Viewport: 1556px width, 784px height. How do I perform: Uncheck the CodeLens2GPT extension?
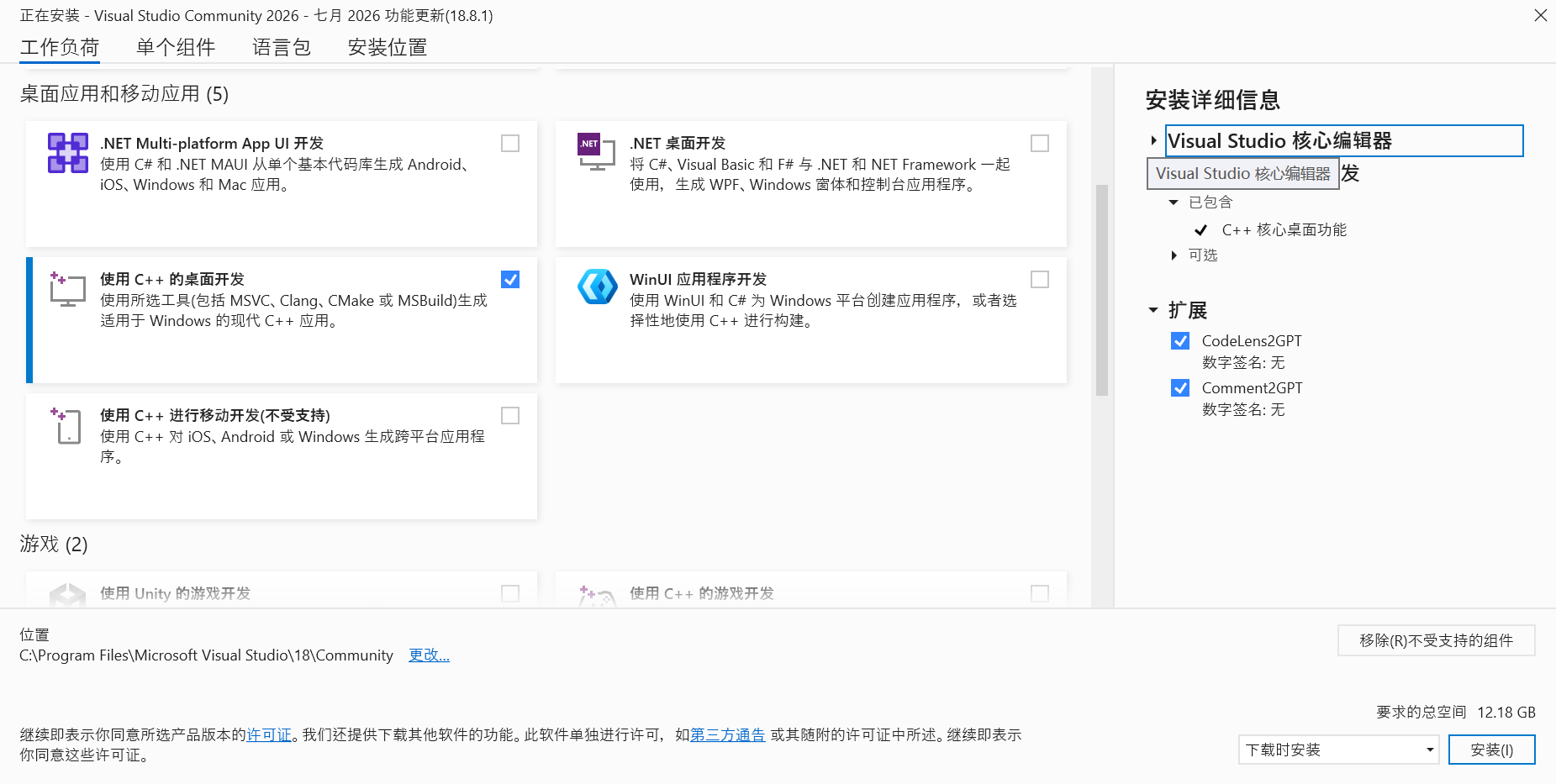1180,341
